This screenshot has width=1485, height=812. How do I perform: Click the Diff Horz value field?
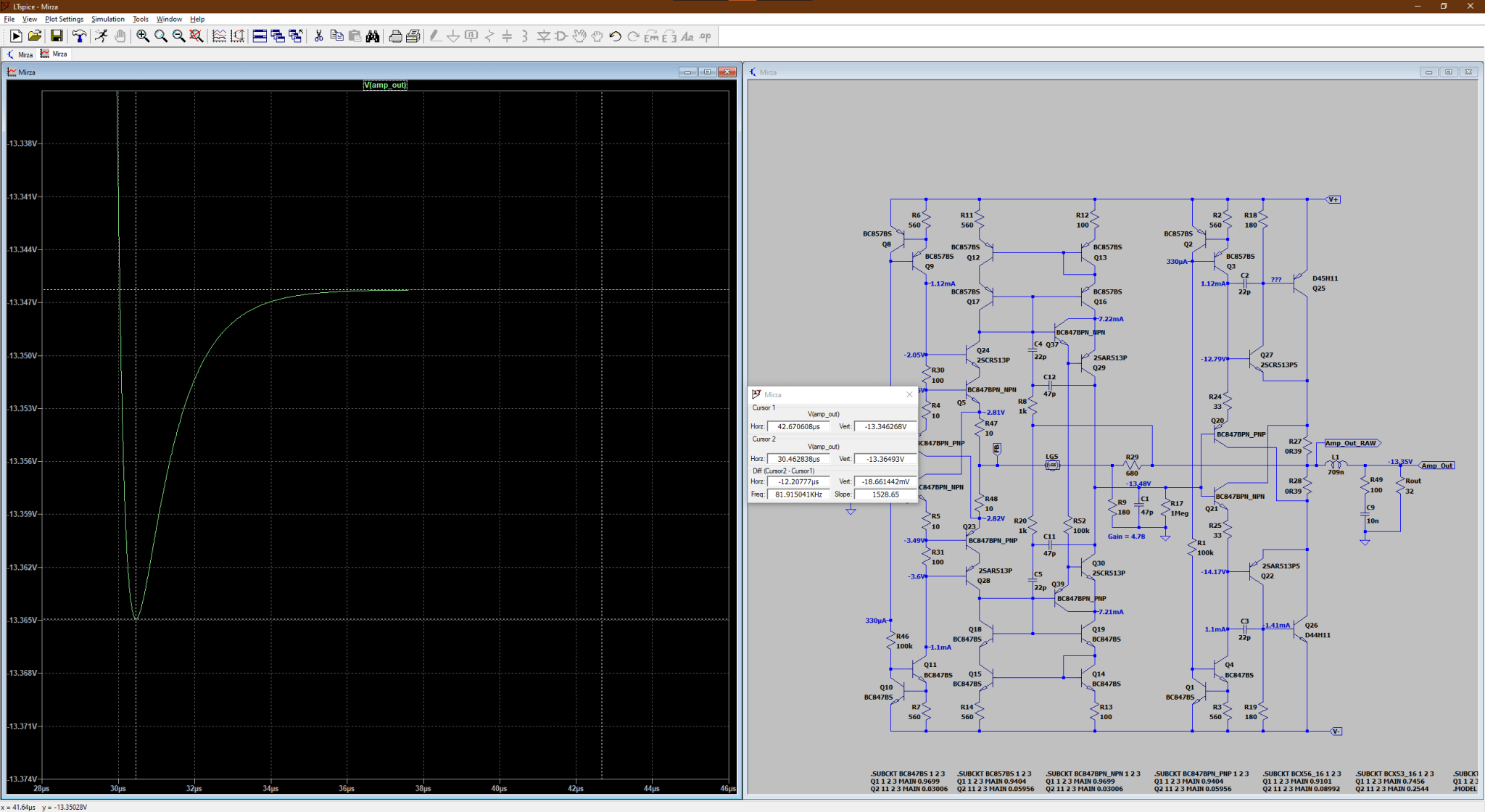[x=798, y=481]
